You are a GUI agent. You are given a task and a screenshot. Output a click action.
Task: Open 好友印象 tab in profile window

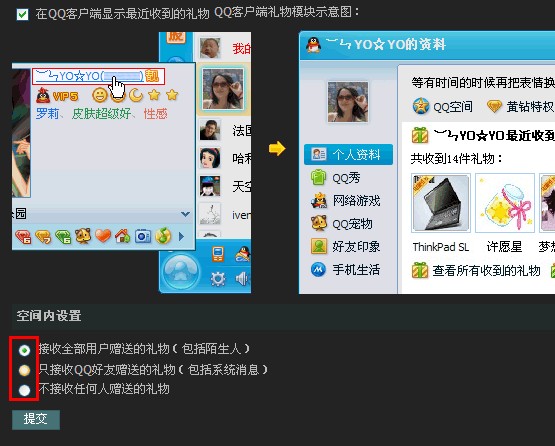pos(346,247)
